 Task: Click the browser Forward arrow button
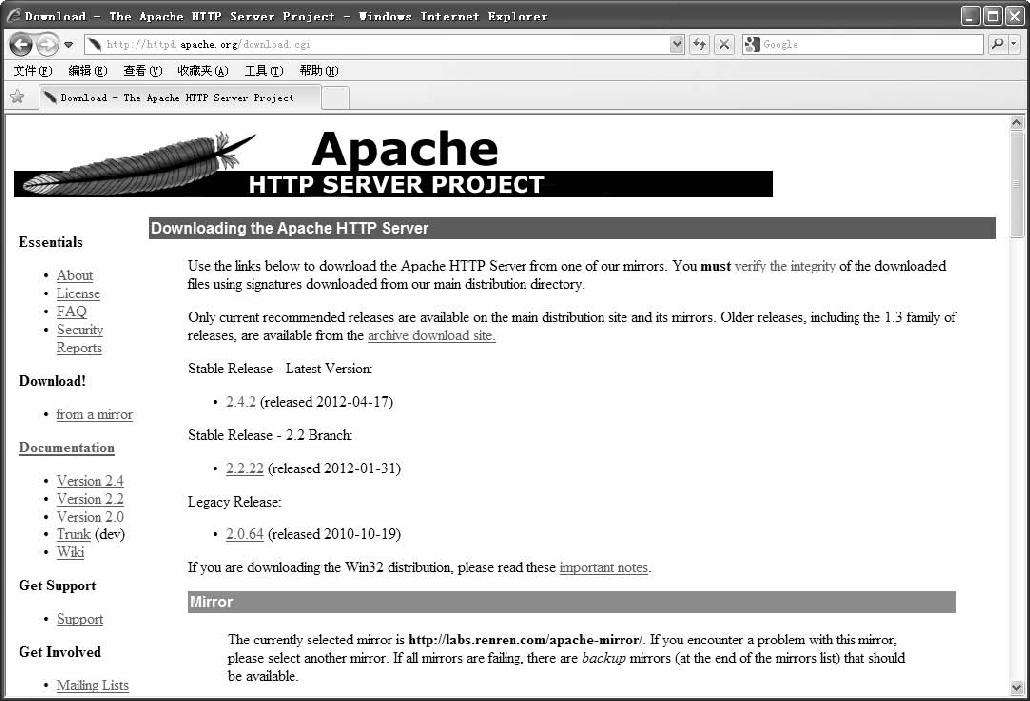pos(46,45)
